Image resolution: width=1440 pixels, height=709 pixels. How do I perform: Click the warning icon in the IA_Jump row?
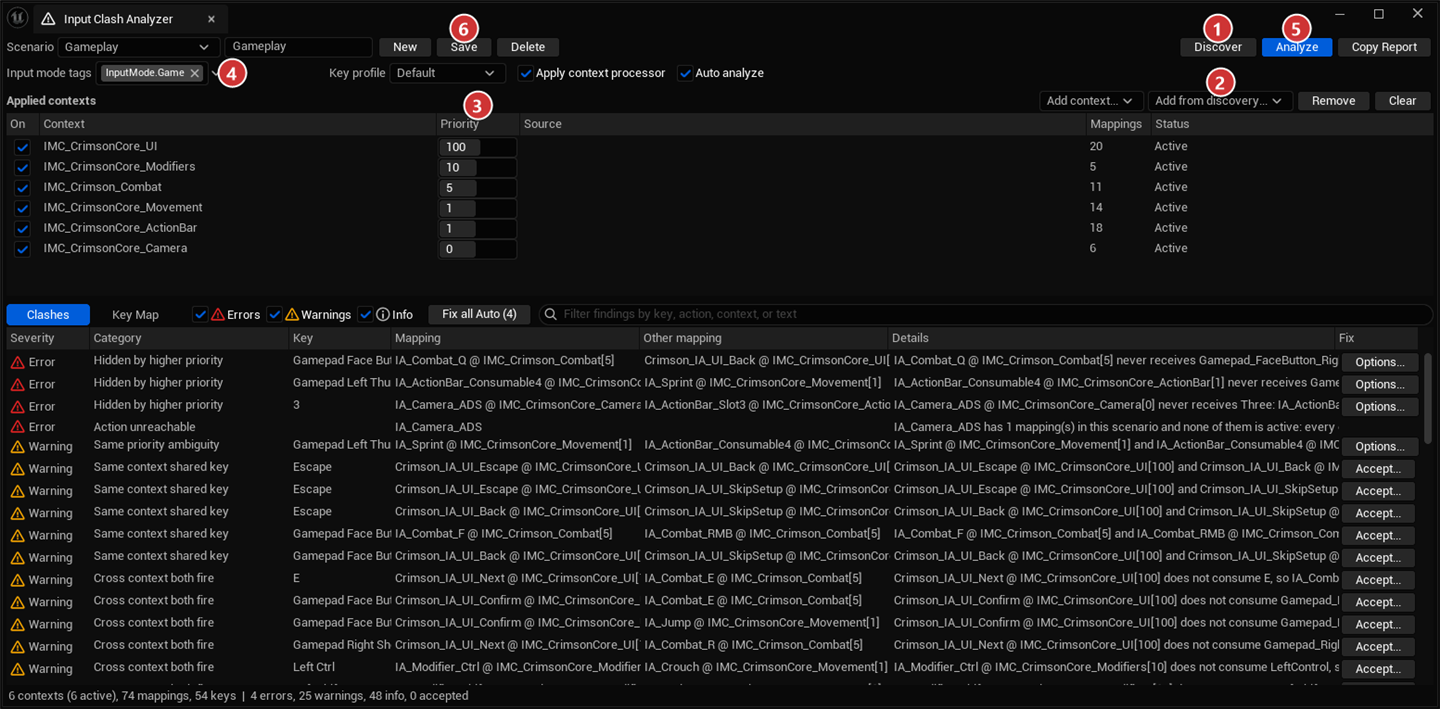17,624
